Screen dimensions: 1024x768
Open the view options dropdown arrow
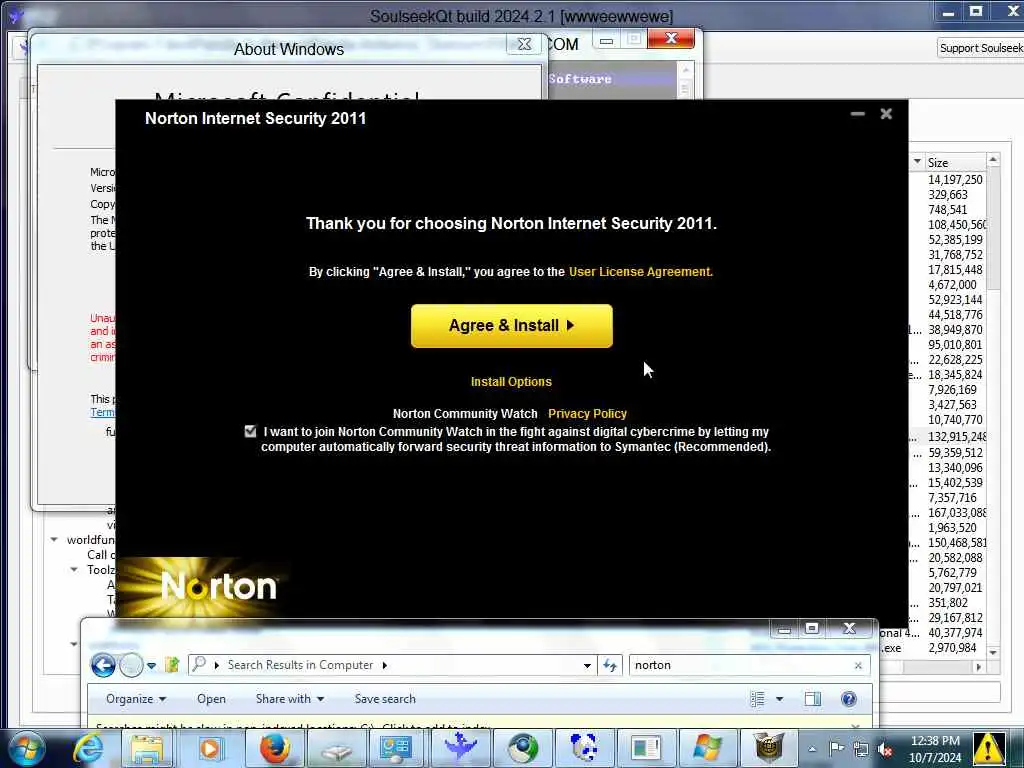point(779,699)
